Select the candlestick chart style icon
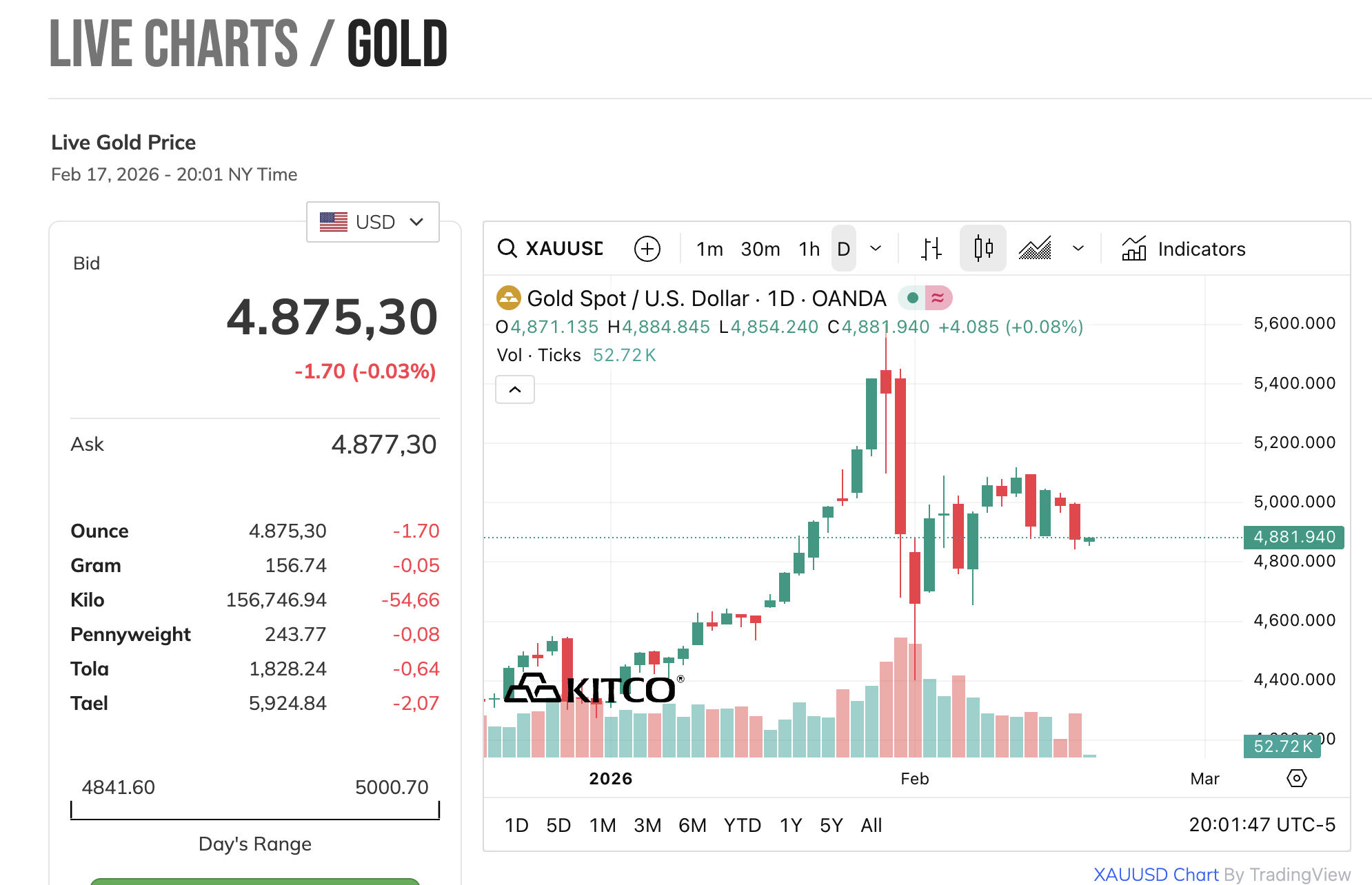Viewport: 1372px width, 885px height. (983, 249)
